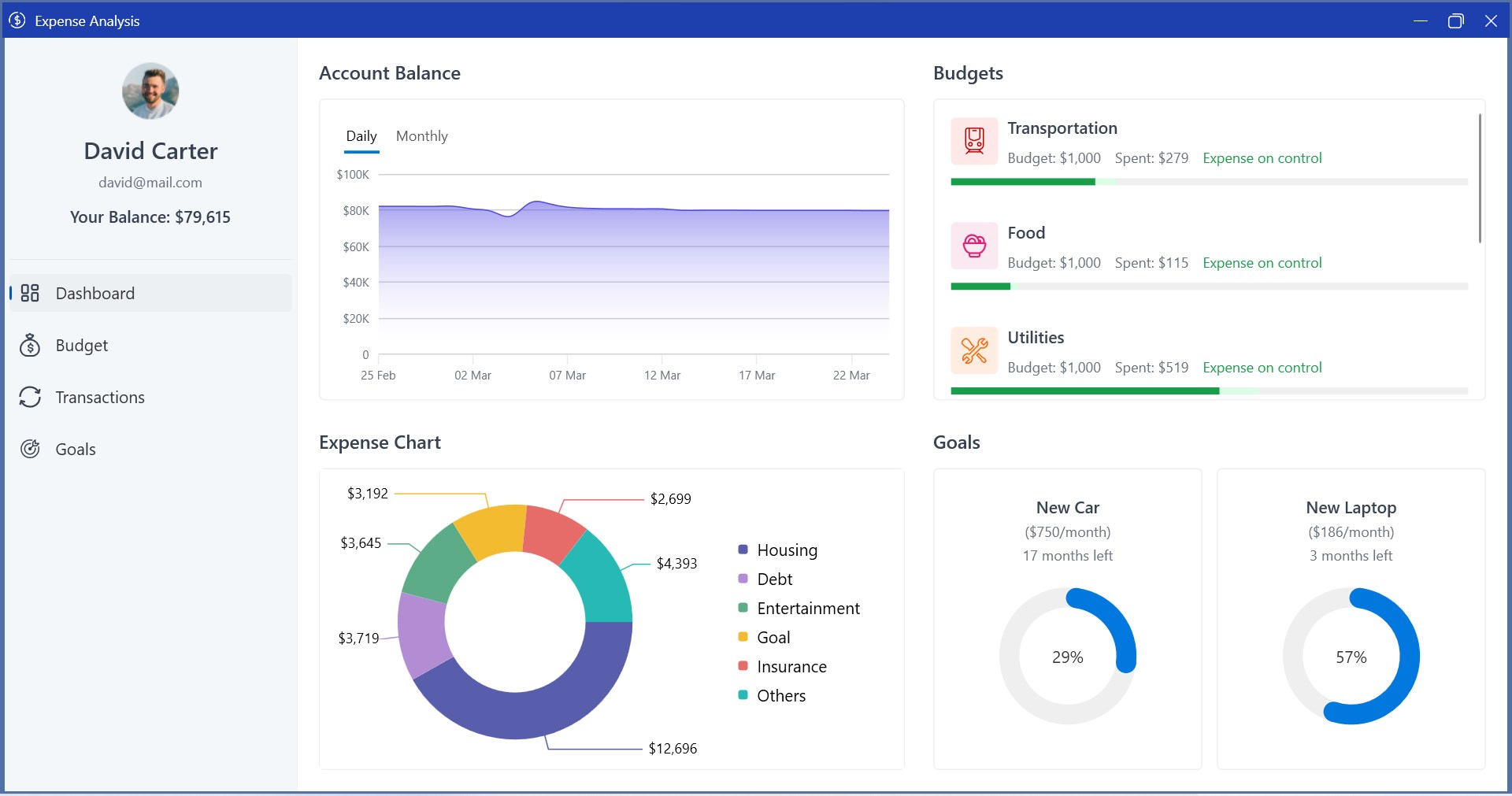The width and height of the screenshot is (1512, 796).
Task: Click the $3,192 chart label
Action: [368, 493]
